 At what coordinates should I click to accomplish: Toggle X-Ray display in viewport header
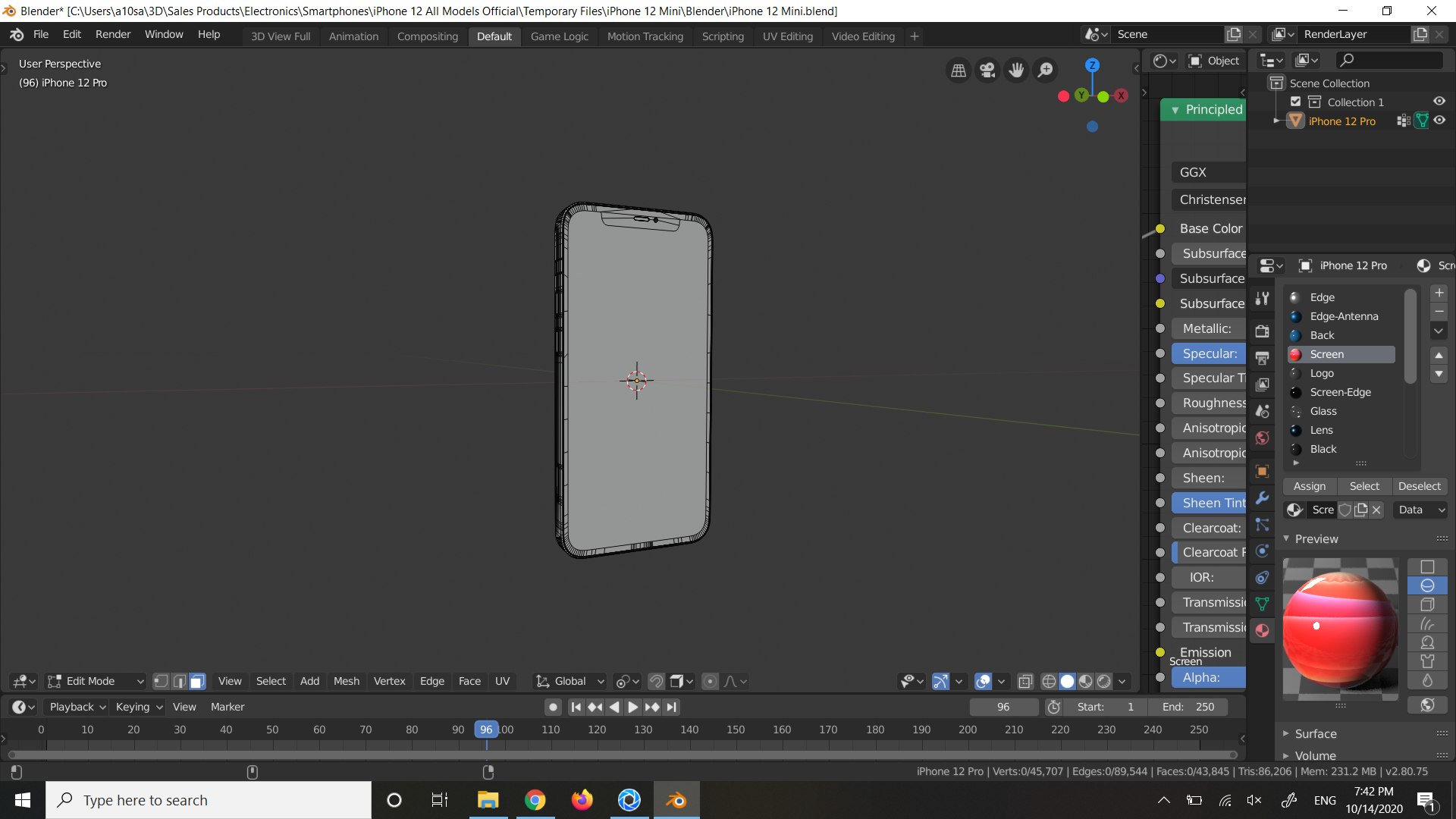(1025, 681)
